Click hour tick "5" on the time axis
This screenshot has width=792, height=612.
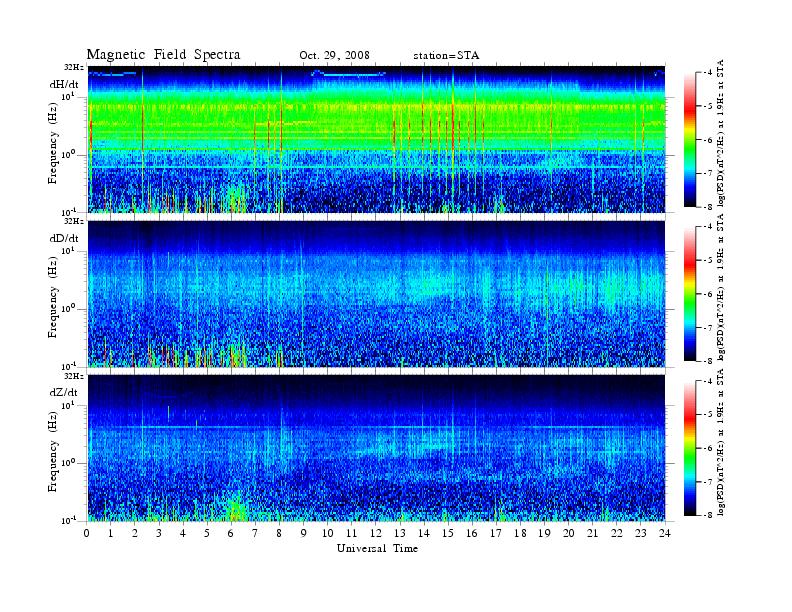click(207, 533)
